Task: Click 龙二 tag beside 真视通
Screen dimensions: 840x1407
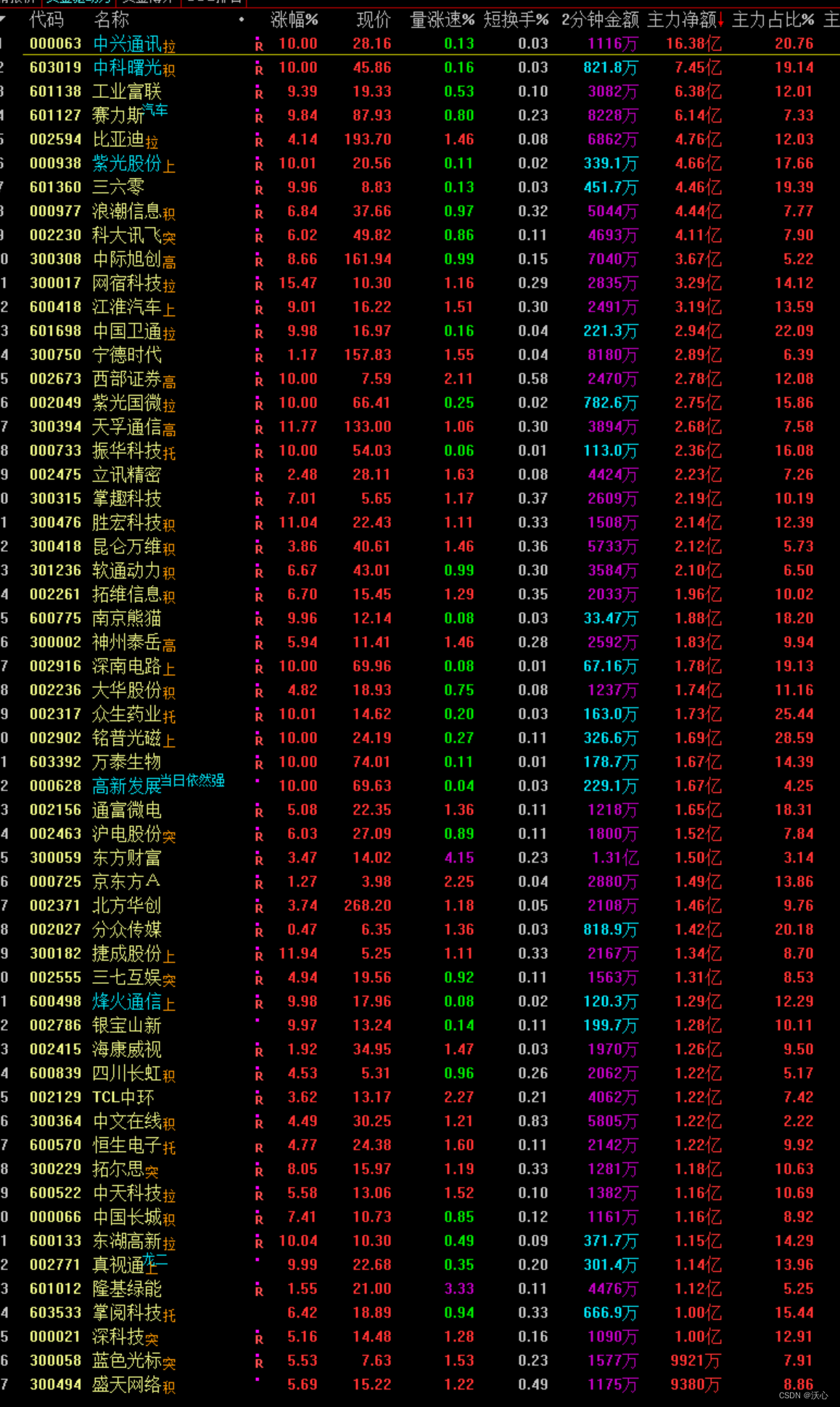Action: (x=155, y=1259)
